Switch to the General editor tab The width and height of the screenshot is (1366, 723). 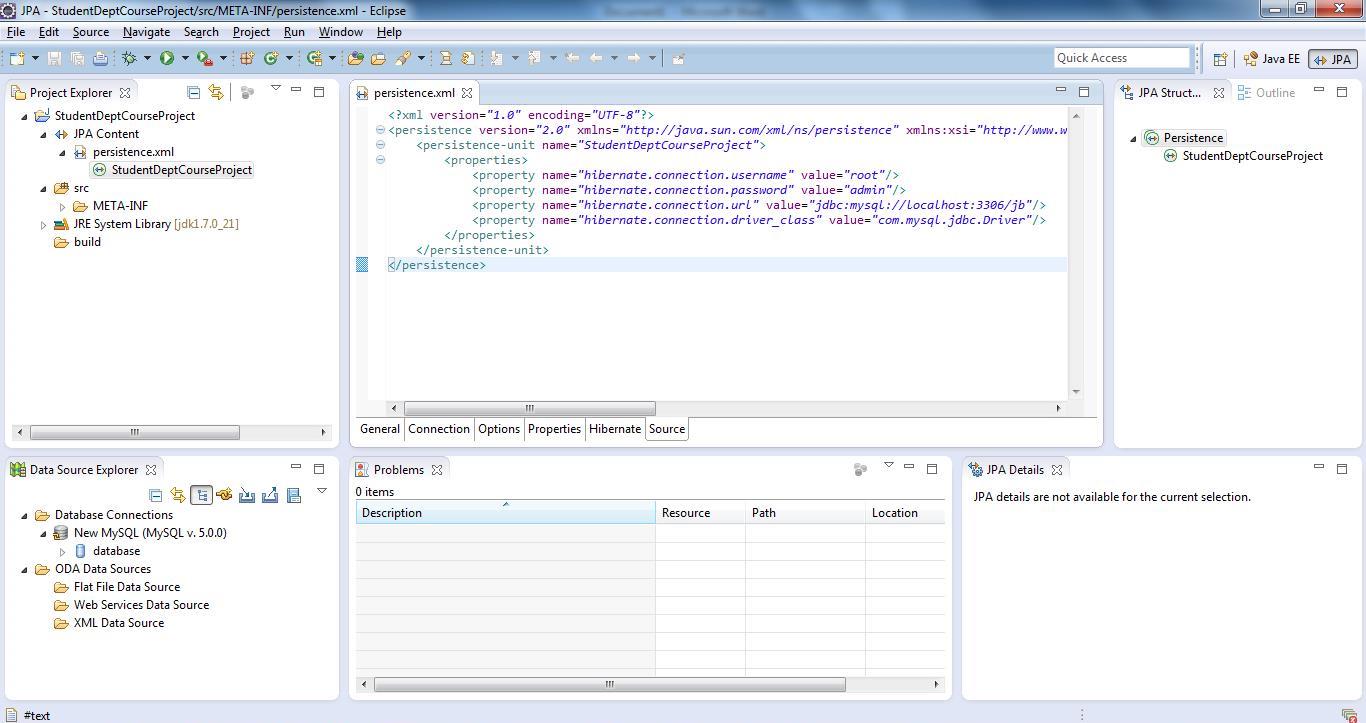(x=380, y=429)
